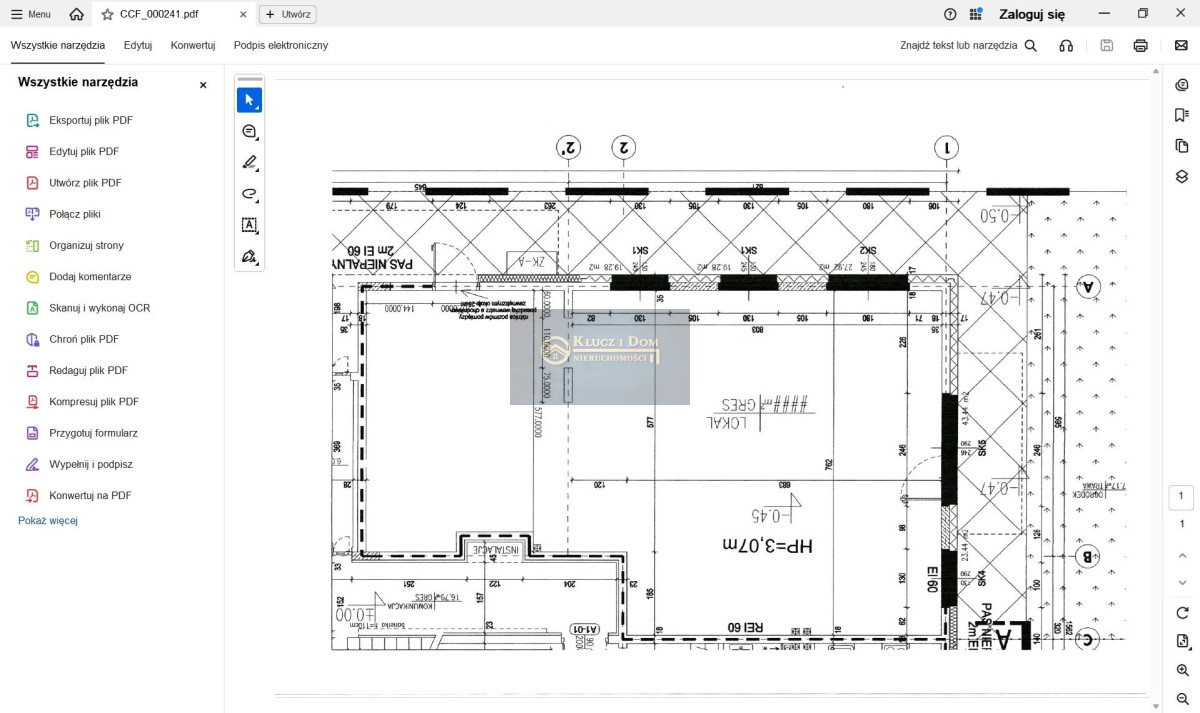Open the AI assistant icon in right rail
Screen dimensions: 1200x713
pyautogui.click(x=1181, y=85)
